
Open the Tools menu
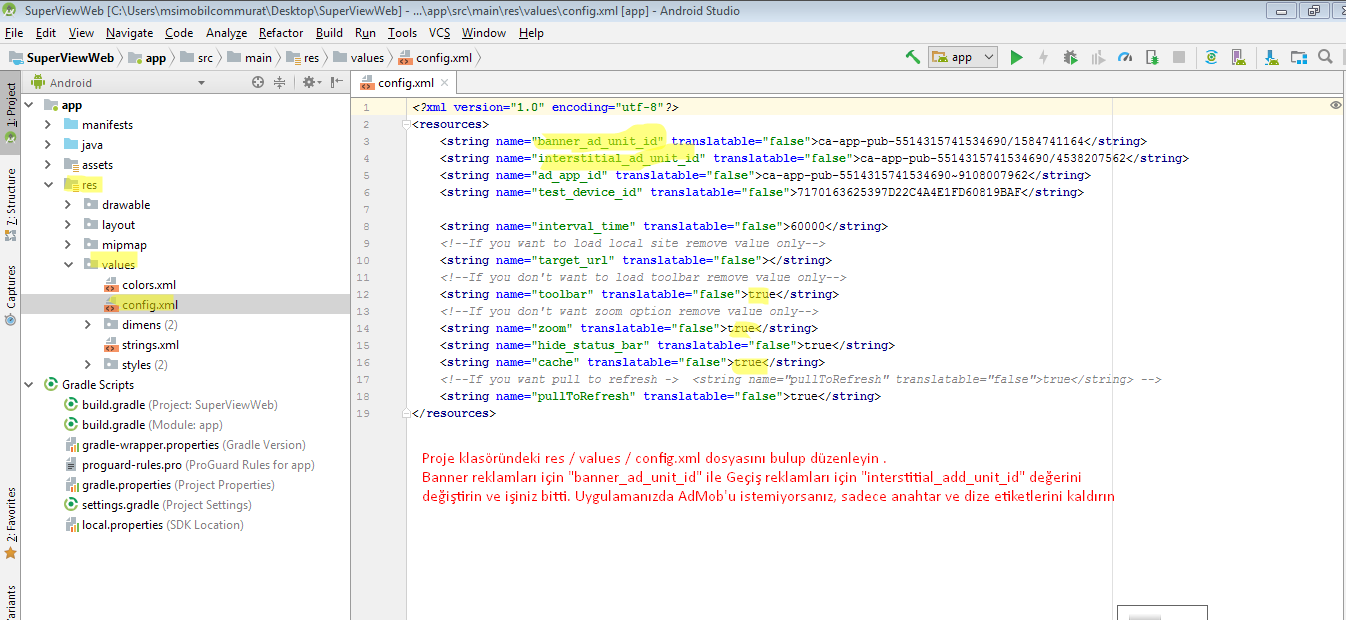[x=402, y=33]
